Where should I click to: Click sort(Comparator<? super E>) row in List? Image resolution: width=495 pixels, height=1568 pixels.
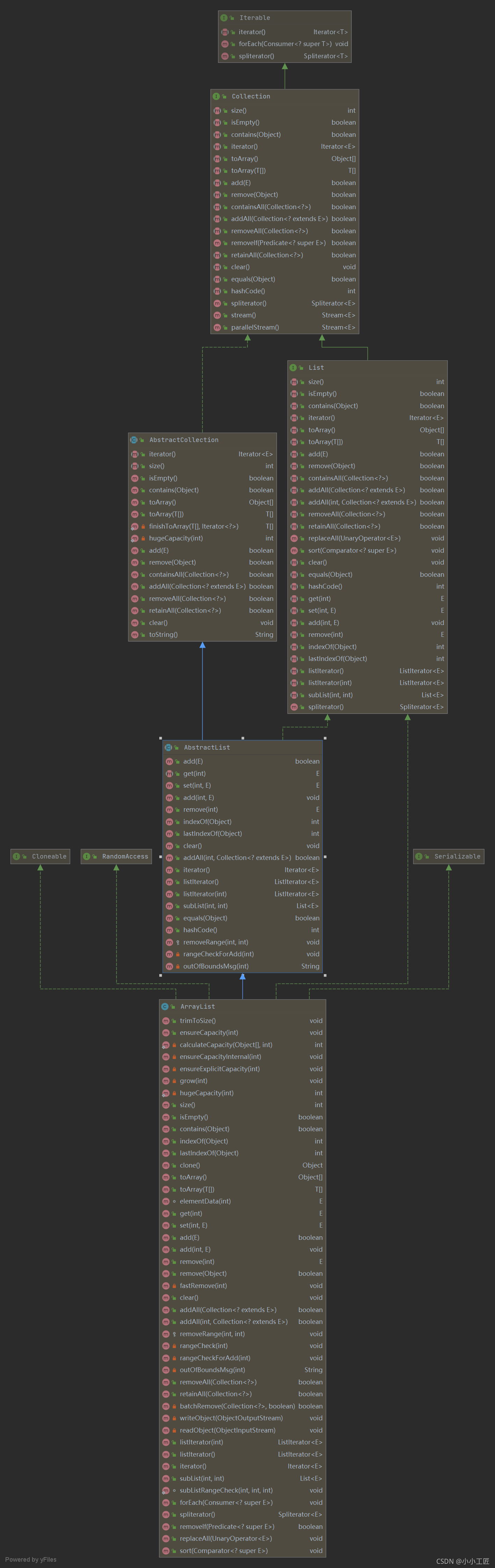[x=368, y=550]
